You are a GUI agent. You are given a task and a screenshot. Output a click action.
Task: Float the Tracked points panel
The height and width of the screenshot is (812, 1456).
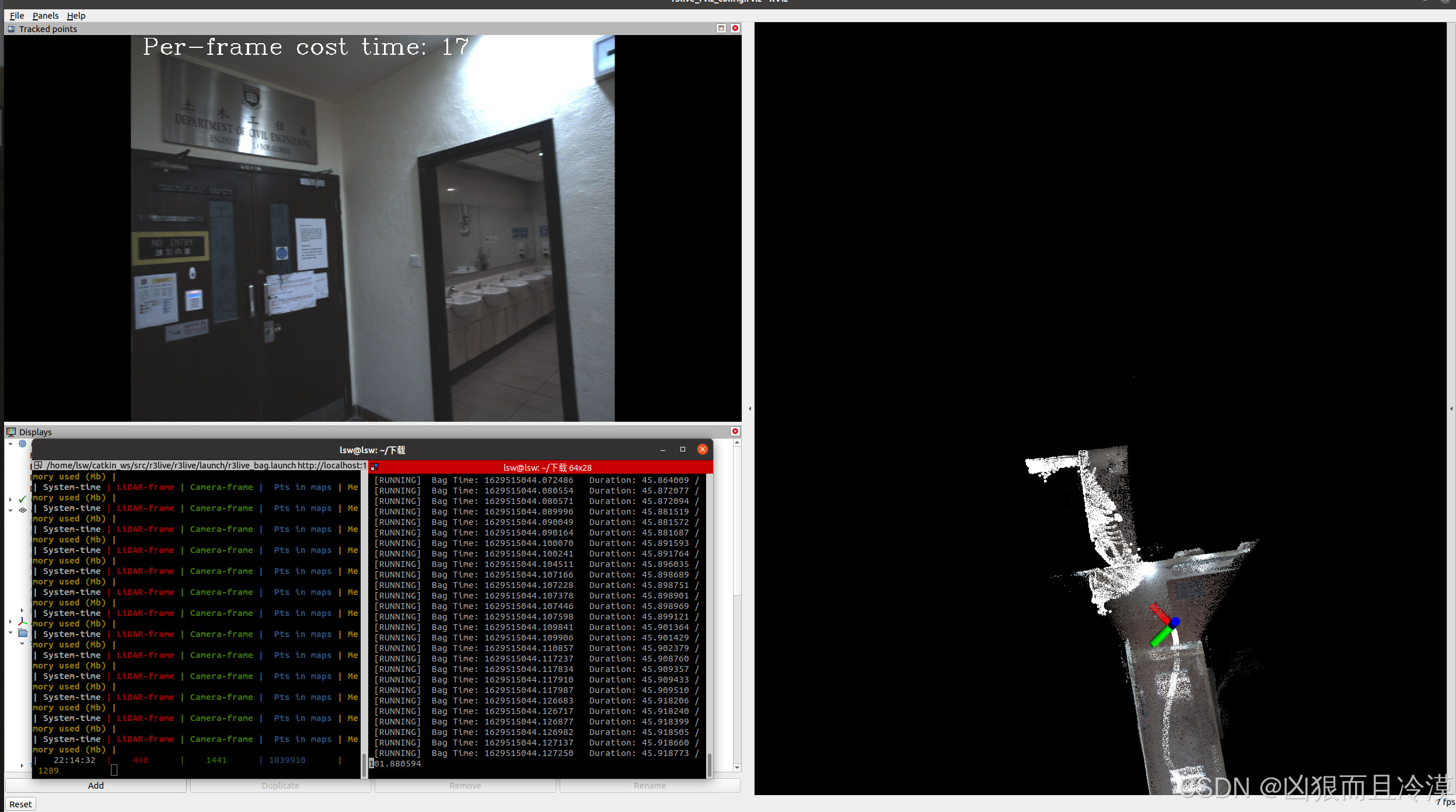[x=721, y=28]
